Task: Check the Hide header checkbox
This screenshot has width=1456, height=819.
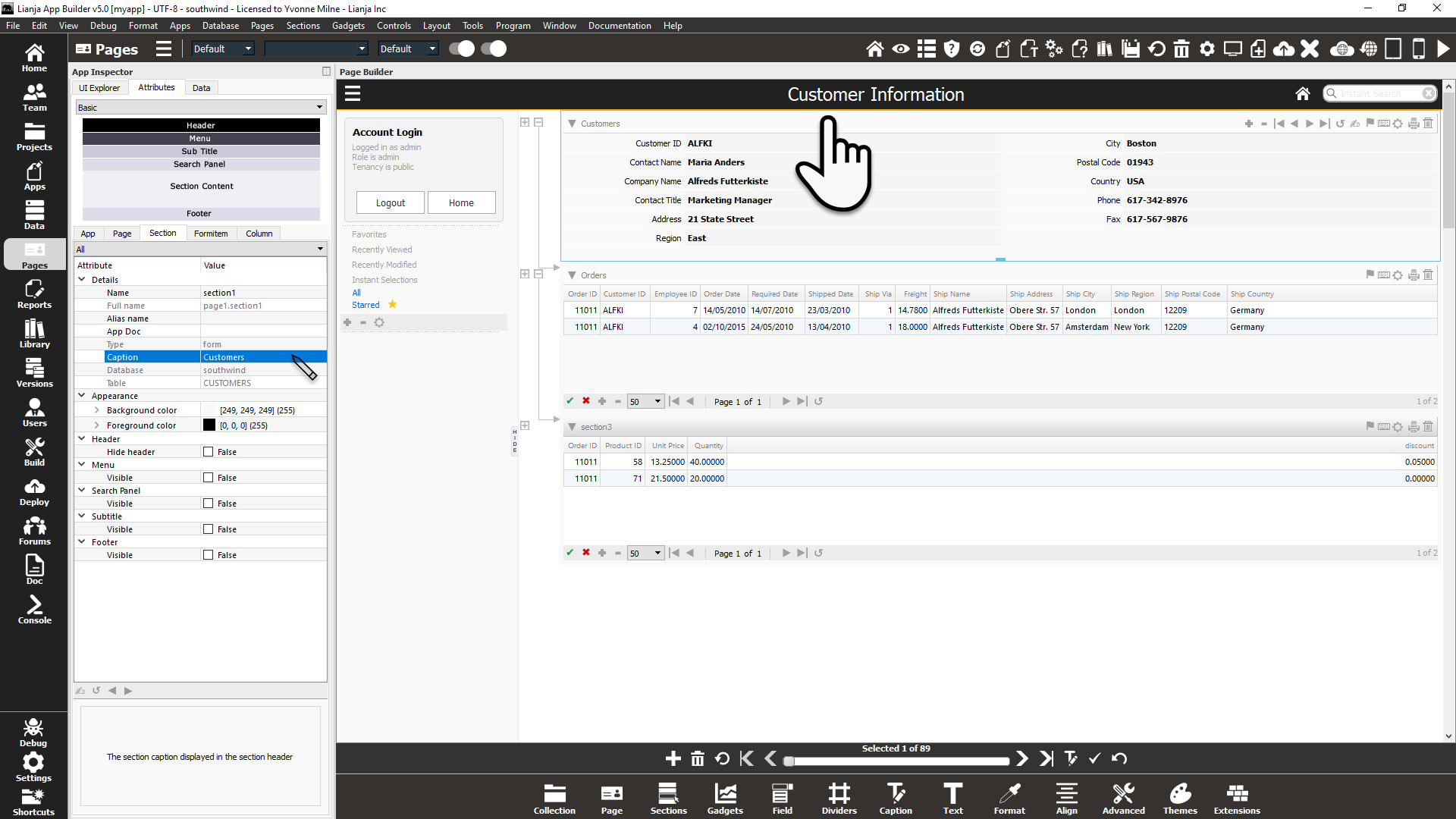Action: tap(209, 452)
